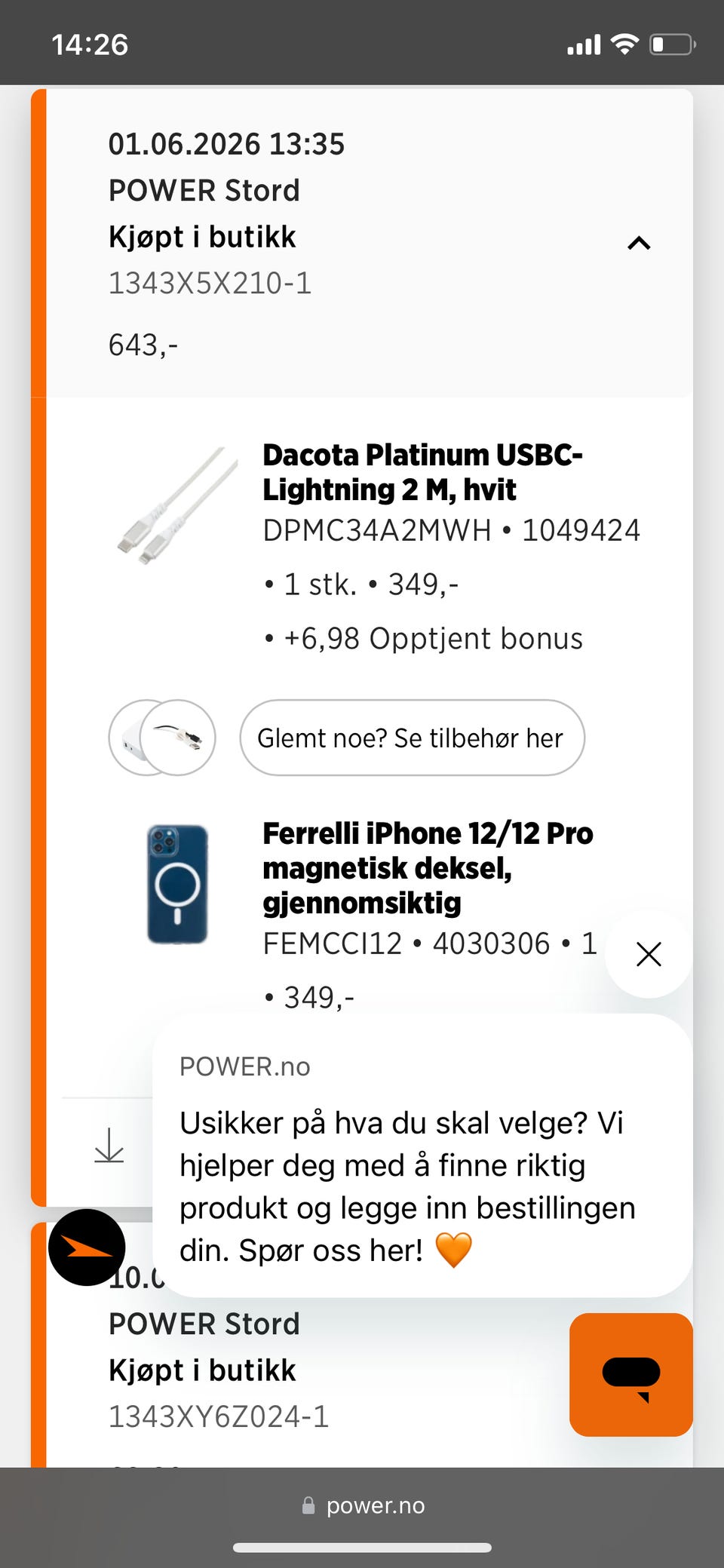Open Dacota Platinum USBC-Lightning product title
Screen dimensions: 724x1568
pos(422,472)
